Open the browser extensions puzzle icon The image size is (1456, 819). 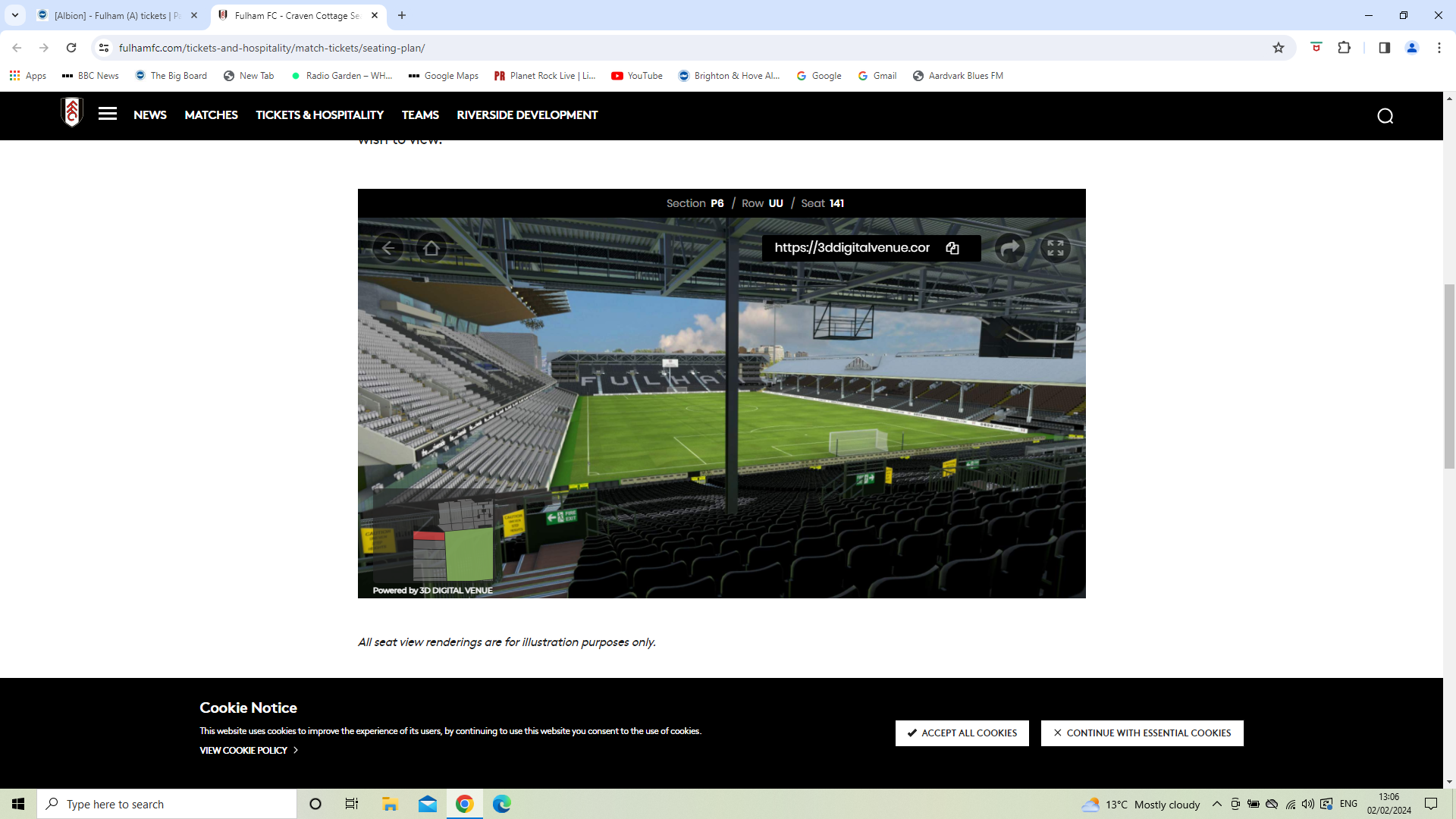1344,48
